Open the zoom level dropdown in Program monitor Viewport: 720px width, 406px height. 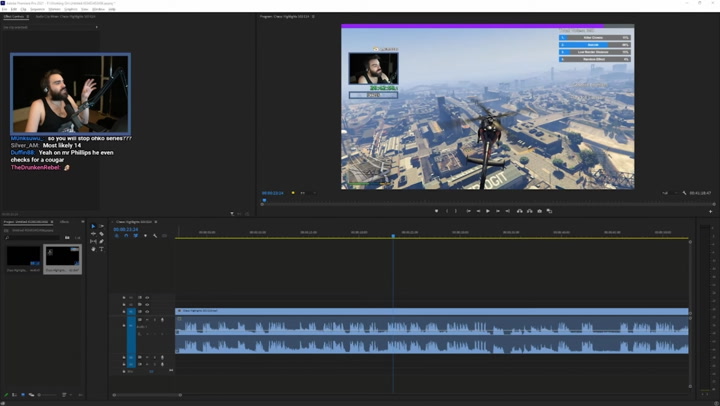(308, 193)
